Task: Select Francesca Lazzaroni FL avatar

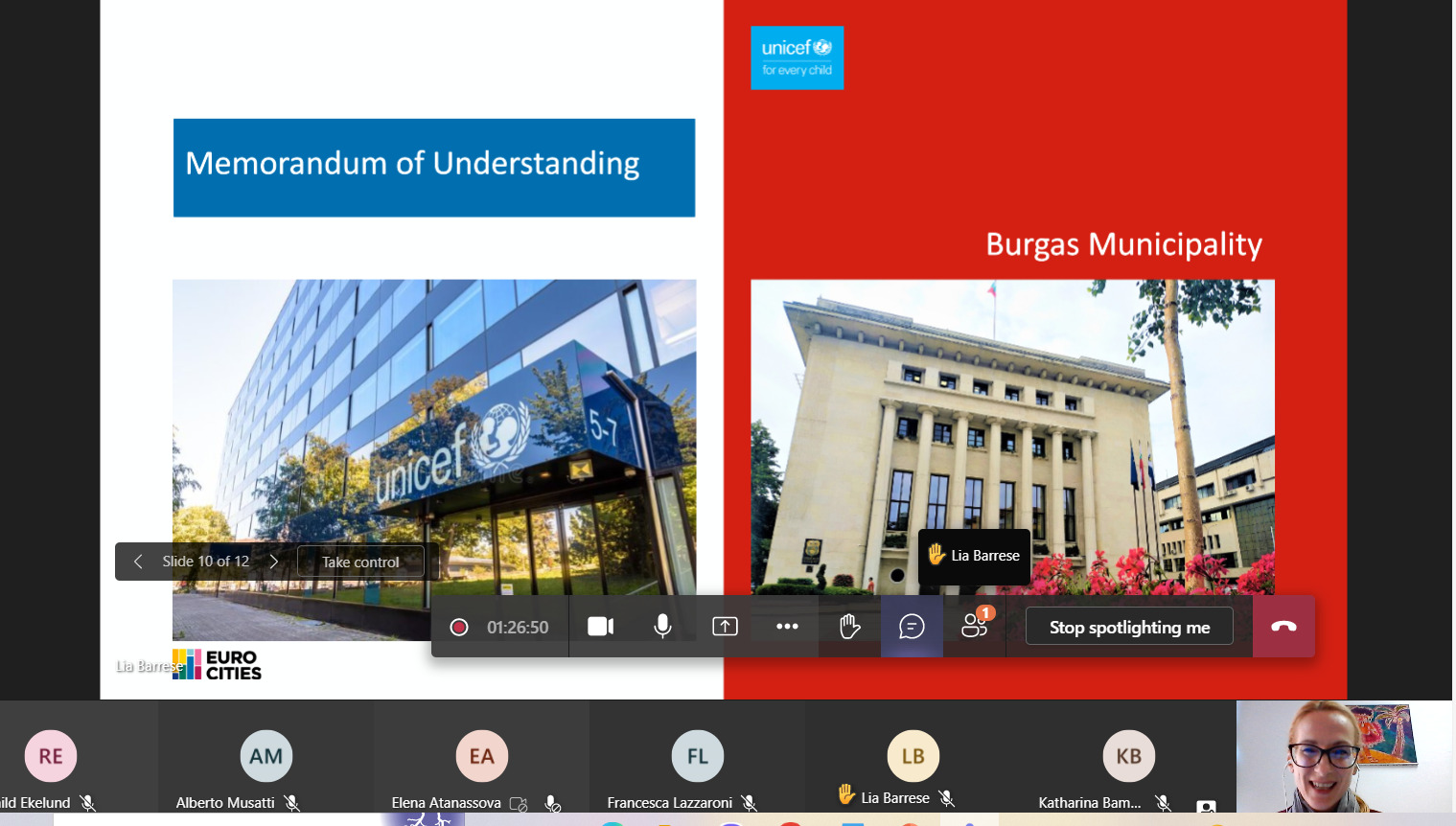Action: (x=698, y=756)
